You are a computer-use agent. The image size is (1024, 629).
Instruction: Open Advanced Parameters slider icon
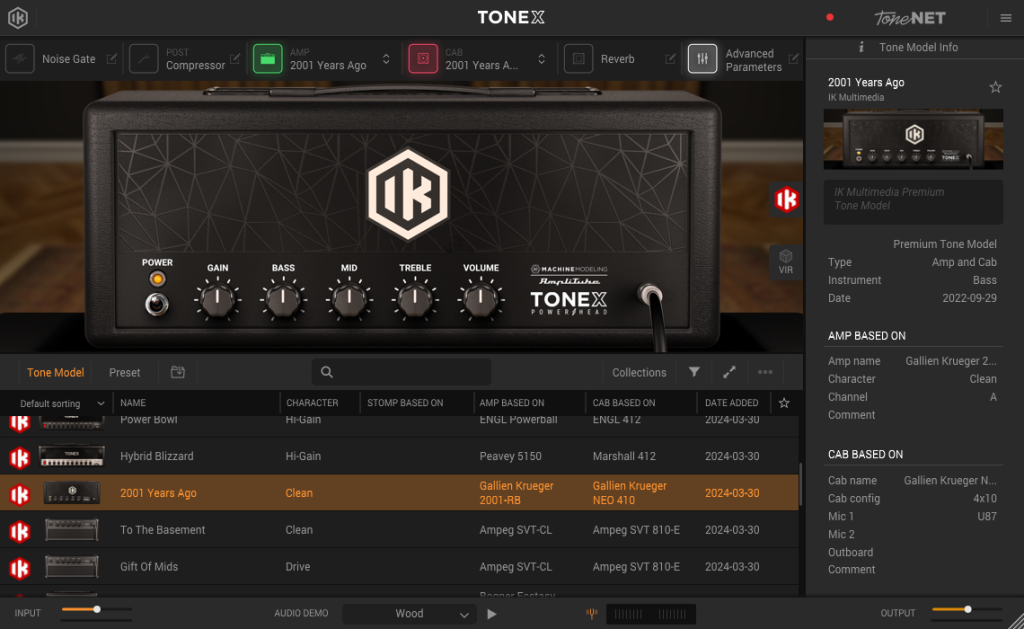pos(703,59)
